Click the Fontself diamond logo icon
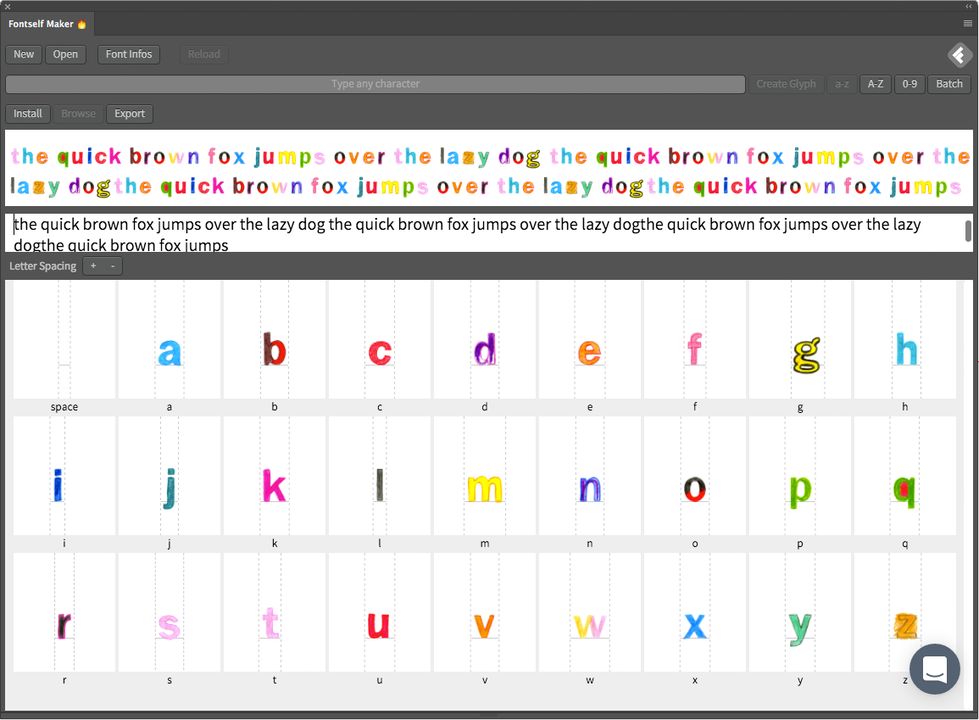Screen dimensions: 979x720 click(x=958, y=55)
